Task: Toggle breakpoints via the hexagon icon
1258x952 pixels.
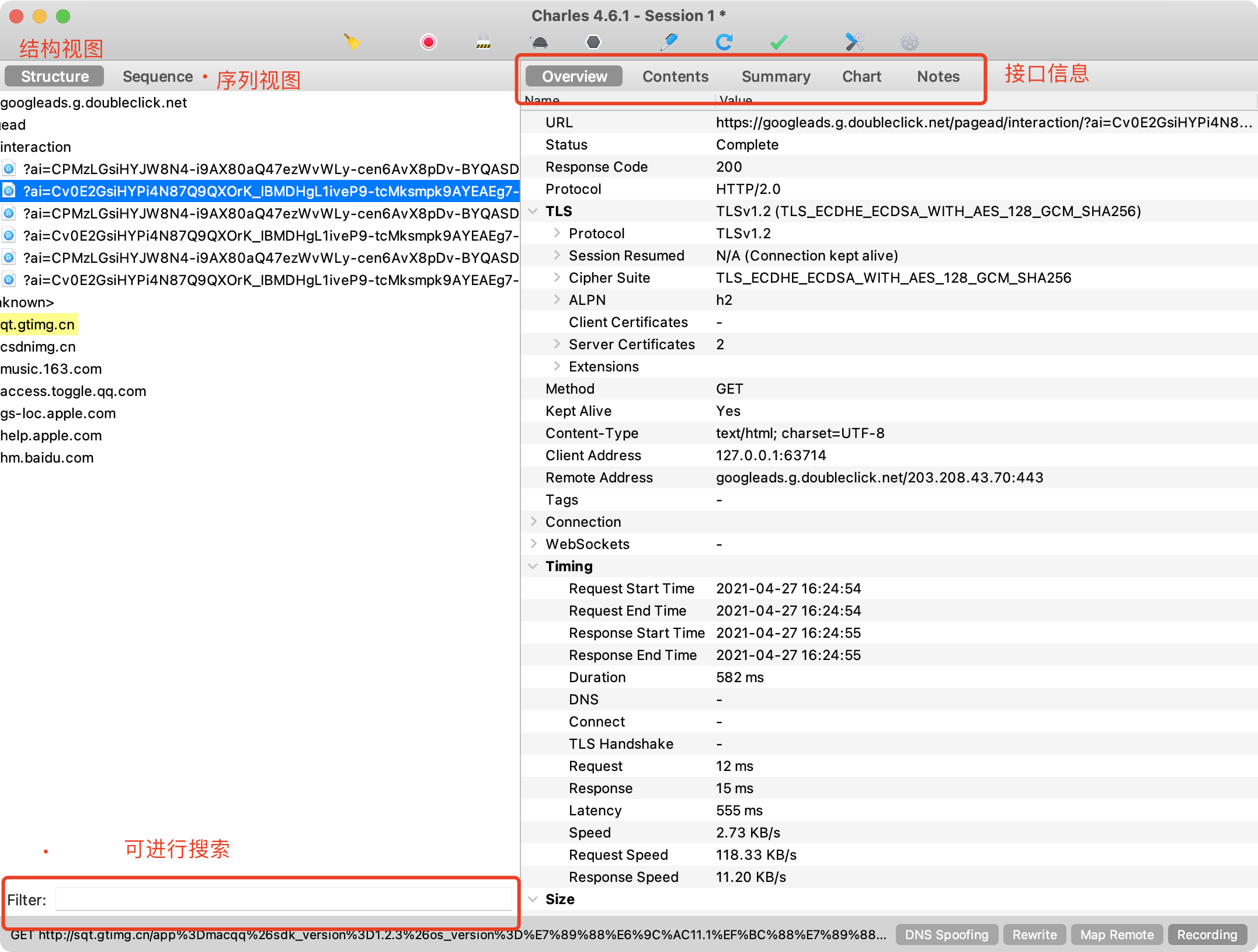Action: point(593,42)
